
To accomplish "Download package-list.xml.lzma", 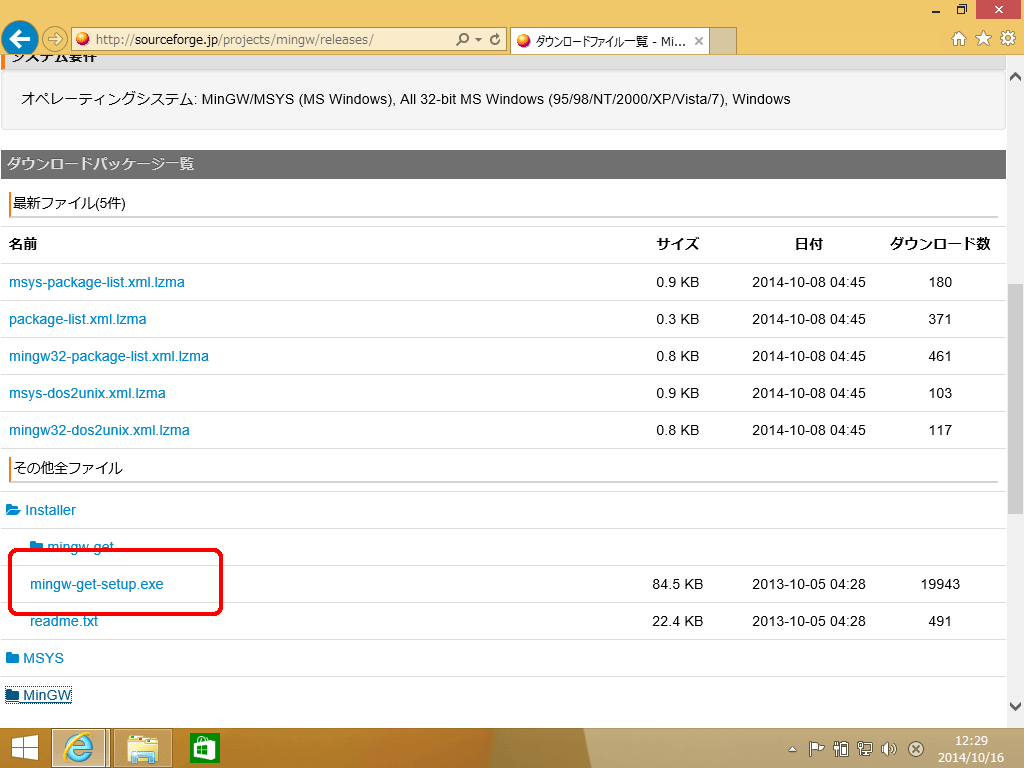I will (78, 319).
